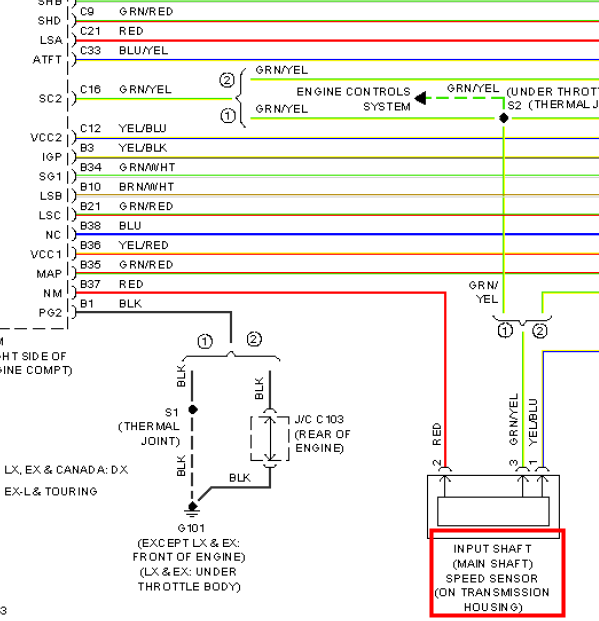This screenshot has width=599, height=621.
Task: Click the circled 1 above S1 BLK wire
Action: (205, 342)
